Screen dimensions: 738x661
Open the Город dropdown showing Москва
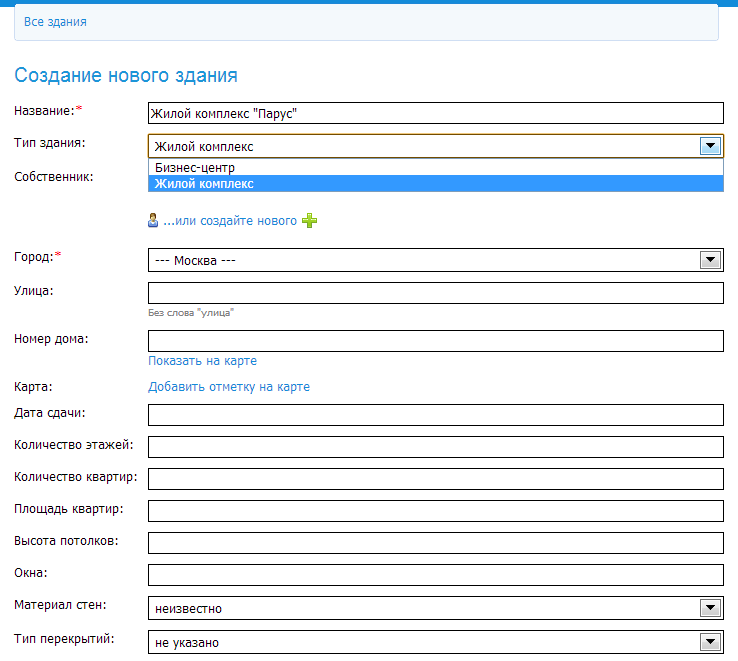coord(436,260)
